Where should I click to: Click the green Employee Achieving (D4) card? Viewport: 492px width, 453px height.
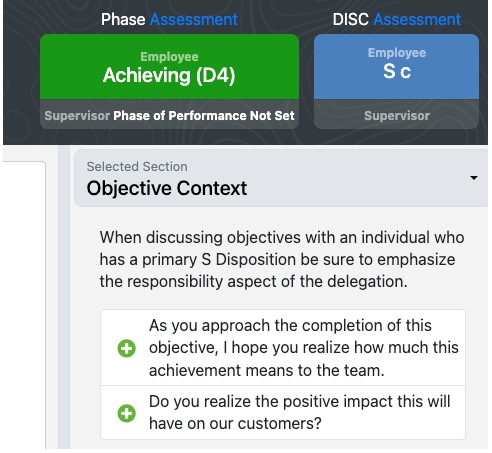tap(169, 66)
